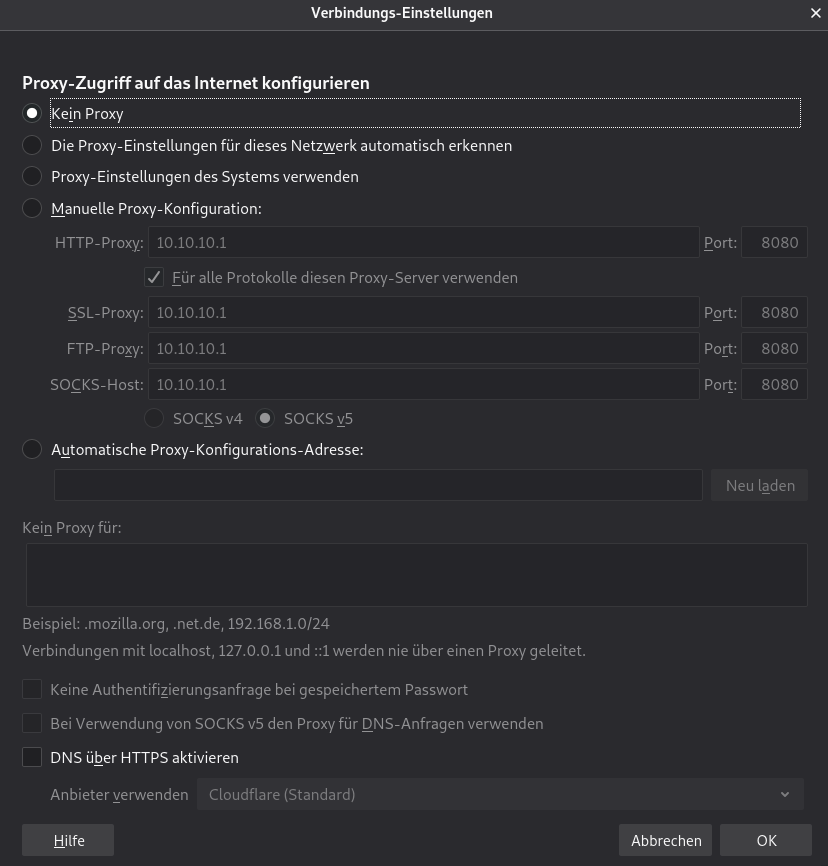
Task: Enable "Manuelle Proxy-Konfiguration"
Action: coord(31,208)
